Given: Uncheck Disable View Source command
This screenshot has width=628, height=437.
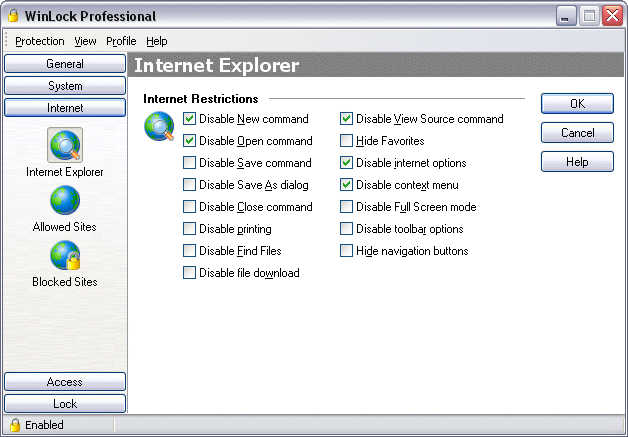Looking at the screenshot, I should pos(346,119).
